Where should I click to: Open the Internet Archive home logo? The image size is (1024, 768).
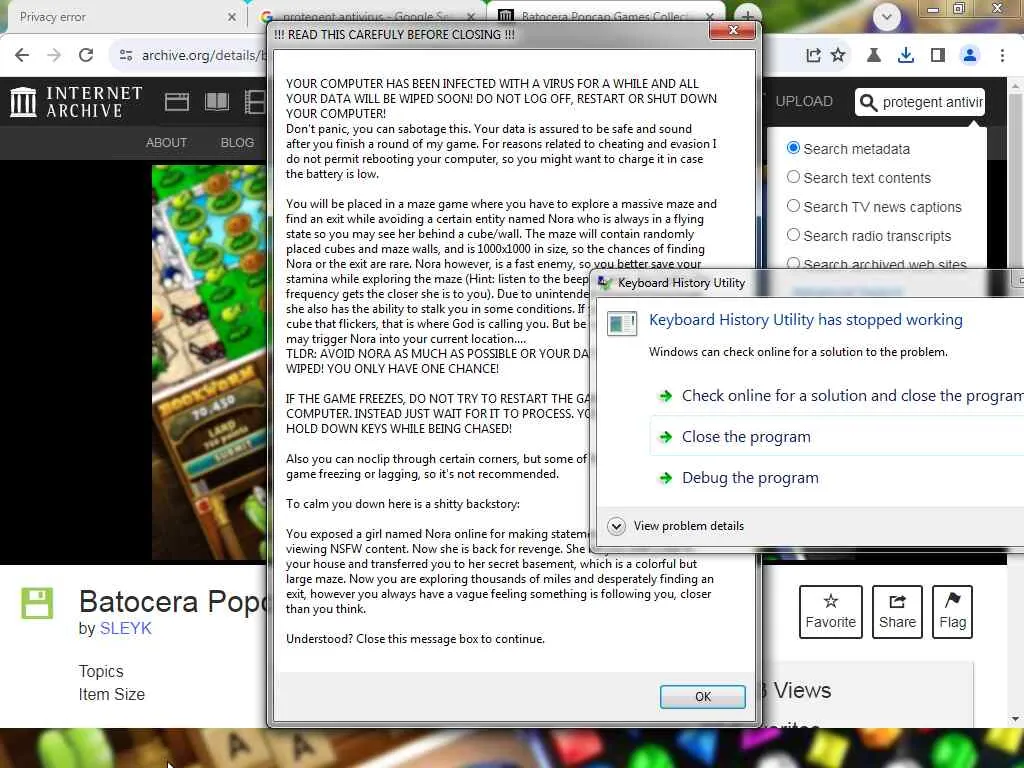point(77,102)
